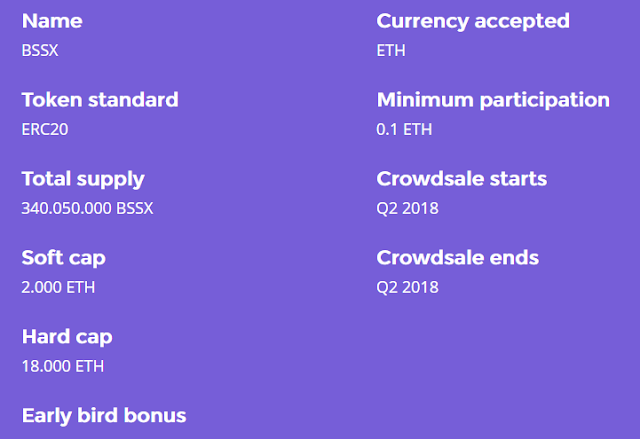640x439 pixels.
Task: Select the 18.000 ETH value
Action: click(x=63, y=366)
